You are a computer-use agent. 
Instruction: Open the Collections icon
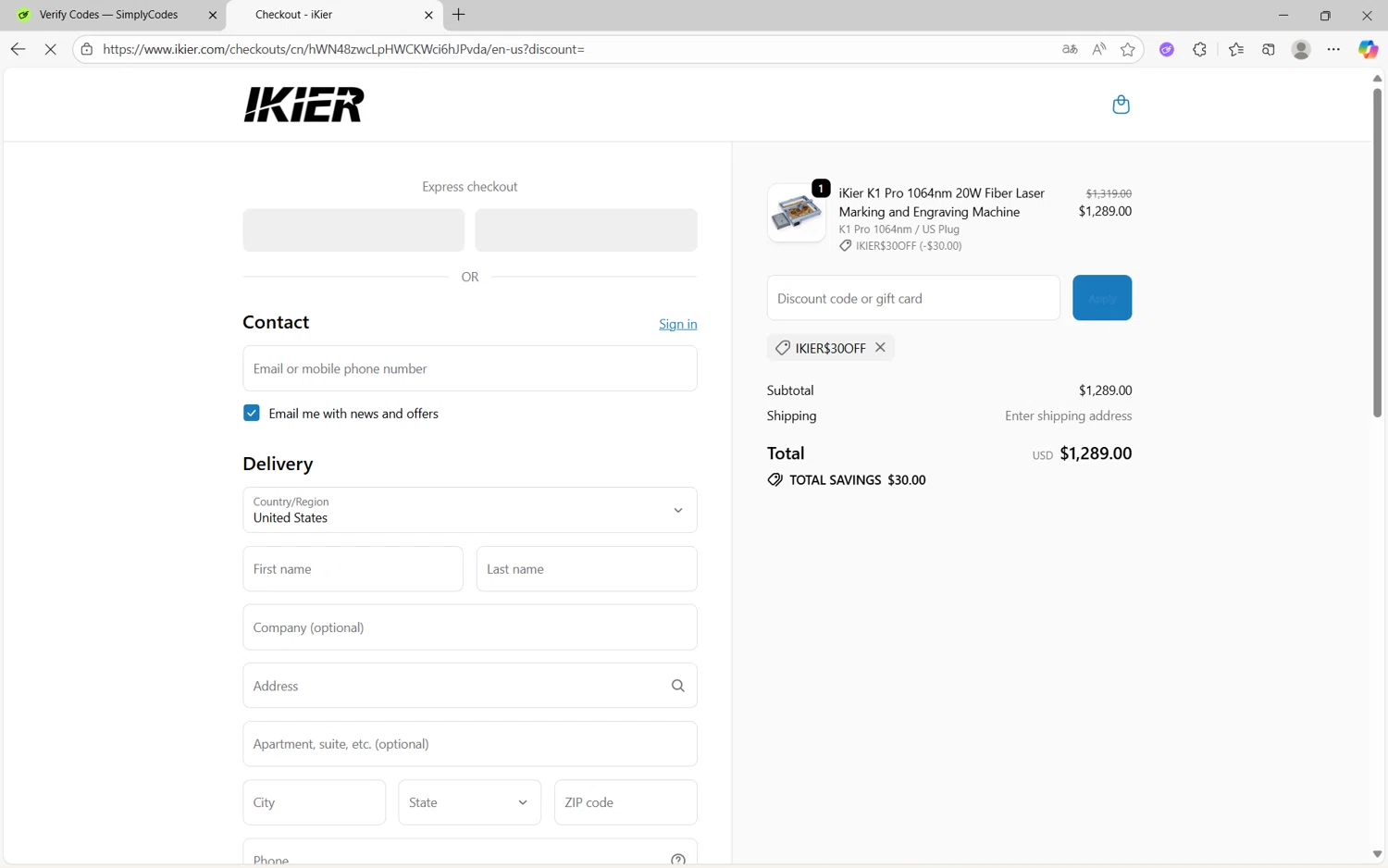tap(1269, 49)
